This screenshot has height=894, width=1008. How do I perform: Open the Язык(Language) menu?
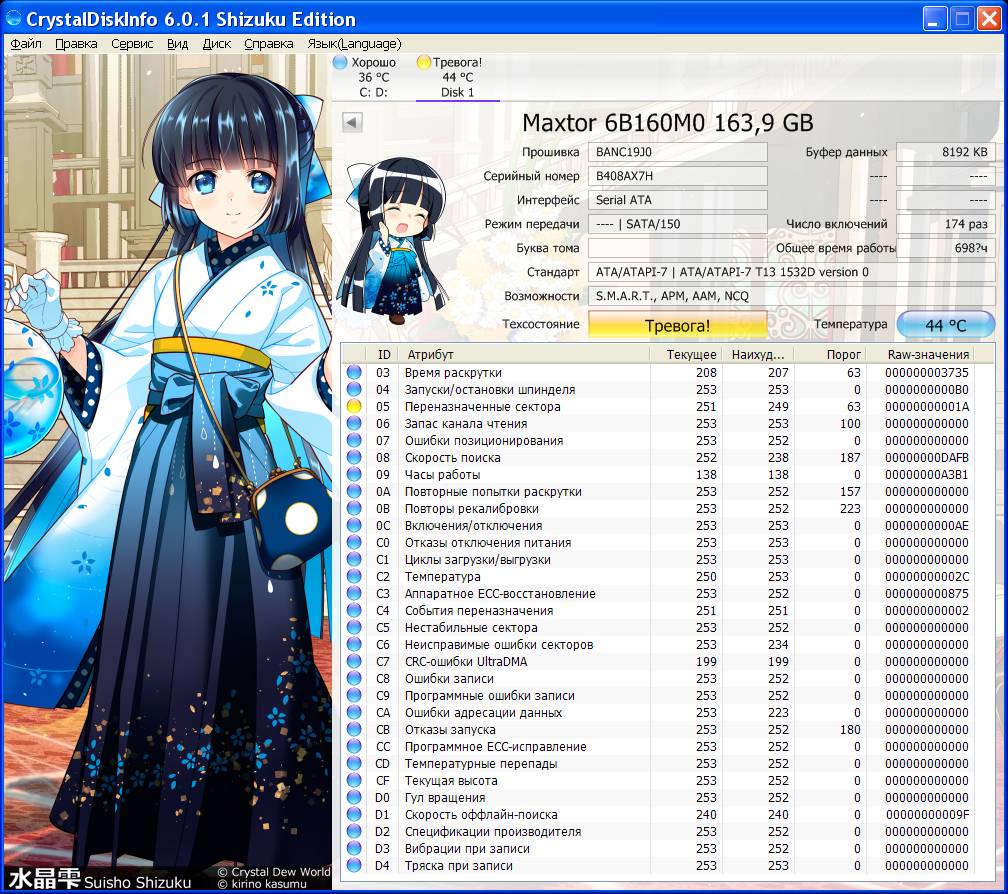(x=354, y=44)
